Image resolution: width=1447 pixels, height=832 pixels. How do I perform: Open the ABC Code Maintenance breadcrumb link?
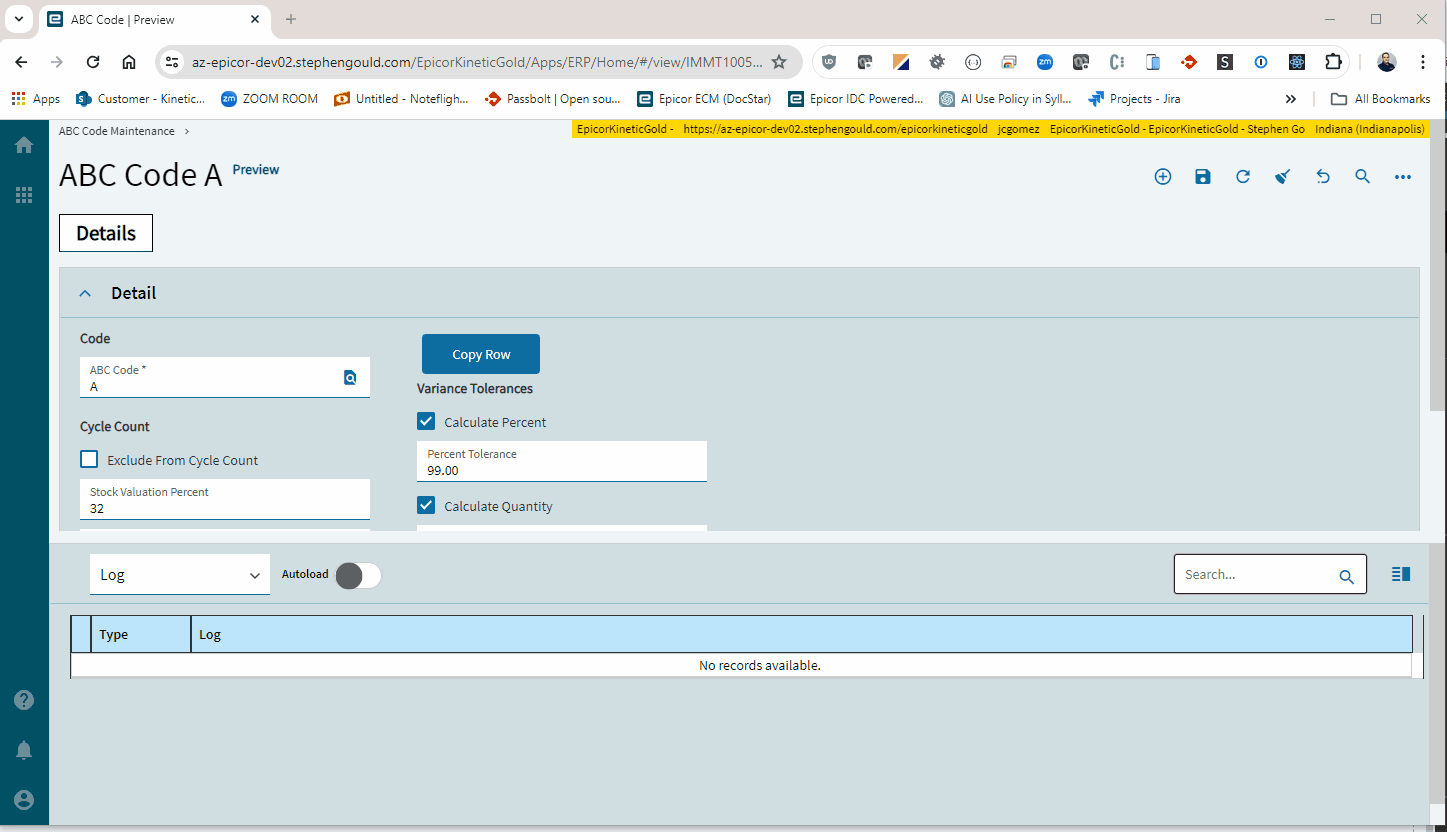(x=117, y=130)
